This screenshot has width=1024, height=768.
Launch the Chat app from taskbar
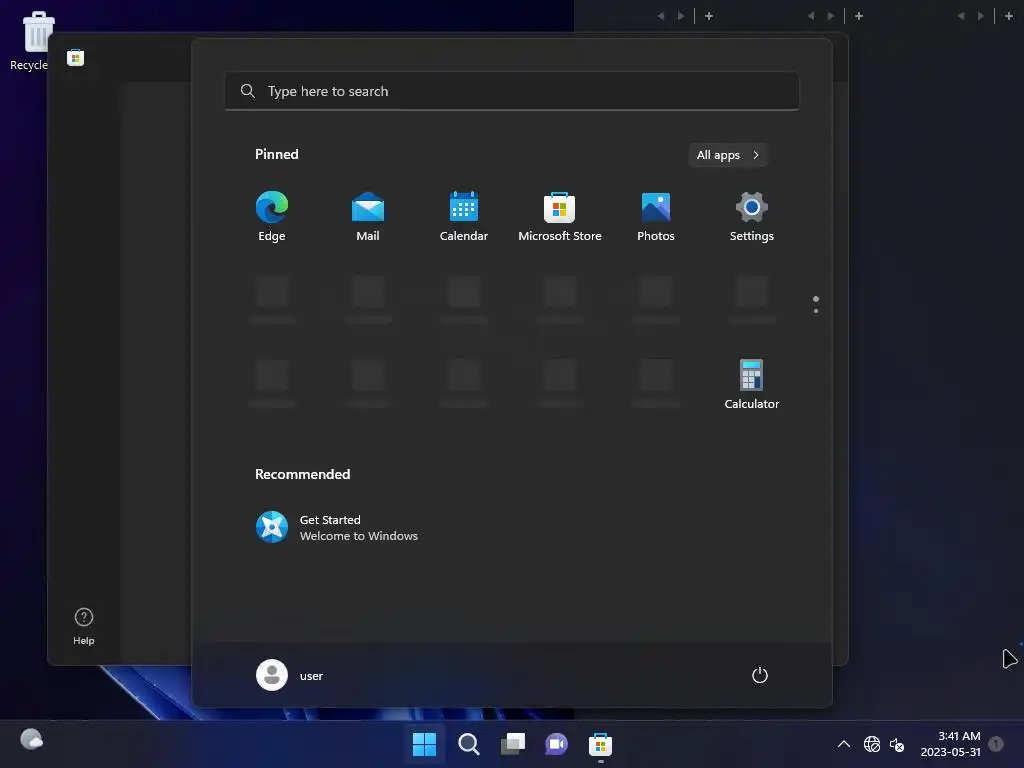point(556,744)
